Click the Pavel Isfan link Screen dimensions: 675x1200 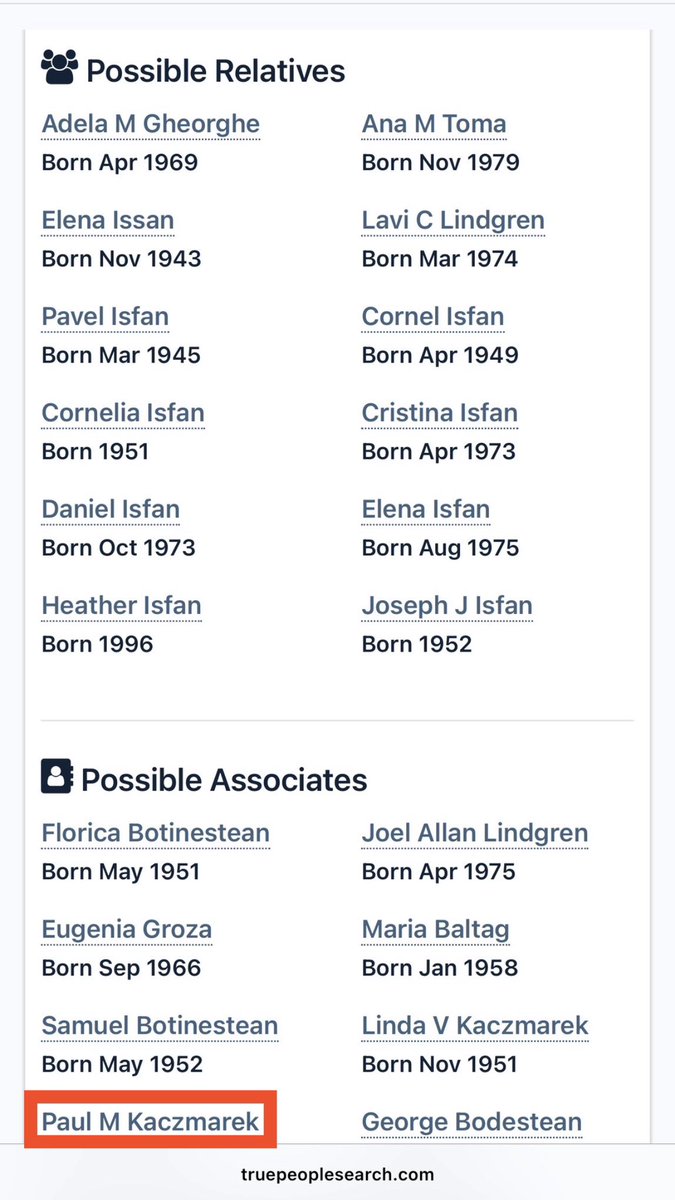coord(105,317)
